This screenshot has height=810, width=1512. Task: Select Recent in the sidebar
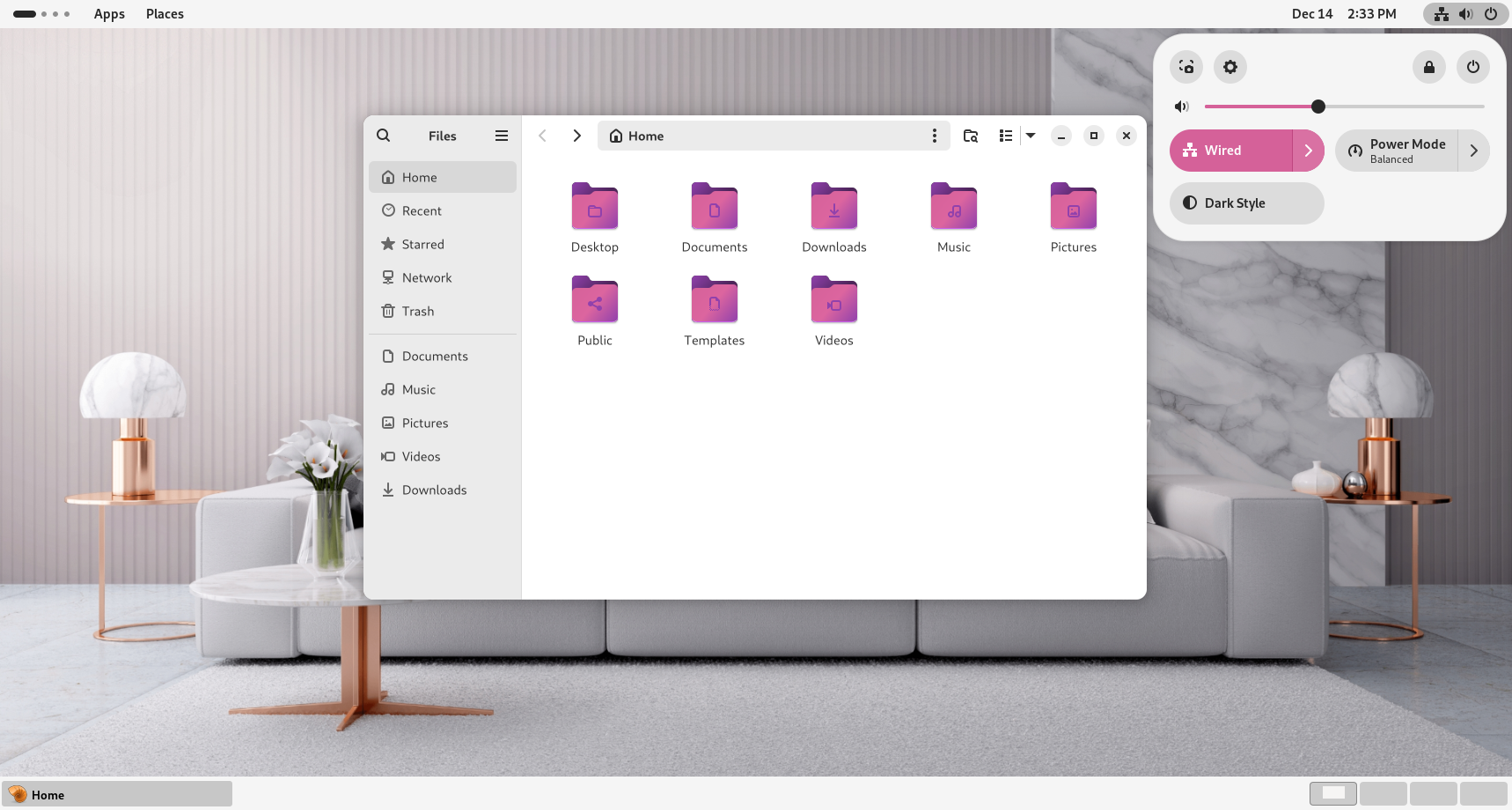pyautogui.click(x=443, y=210)
